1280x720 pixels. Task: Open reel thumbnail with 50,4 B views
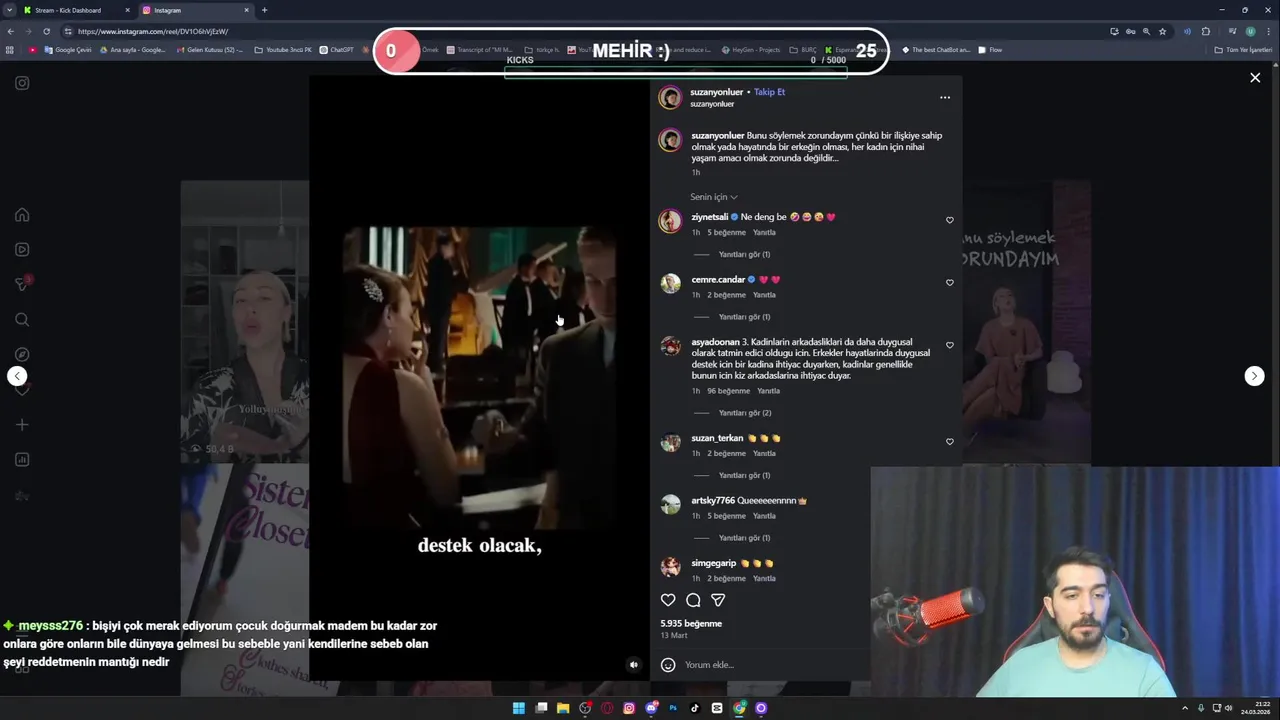[x=245, y=321]
